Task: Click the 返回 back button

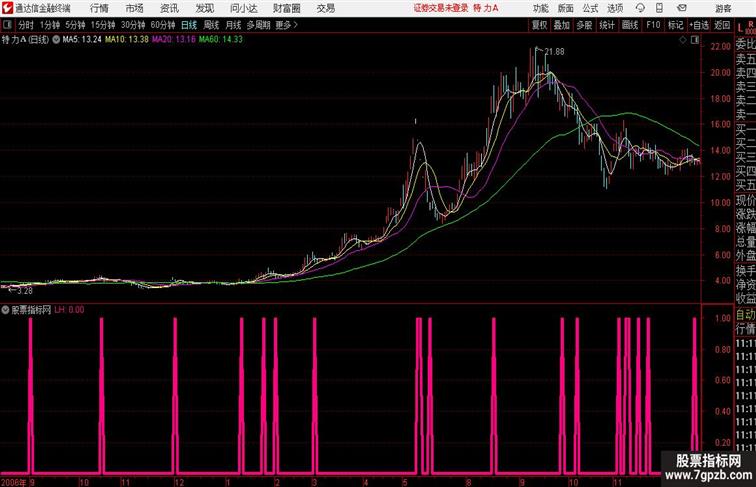Action: tap(722, 25)
